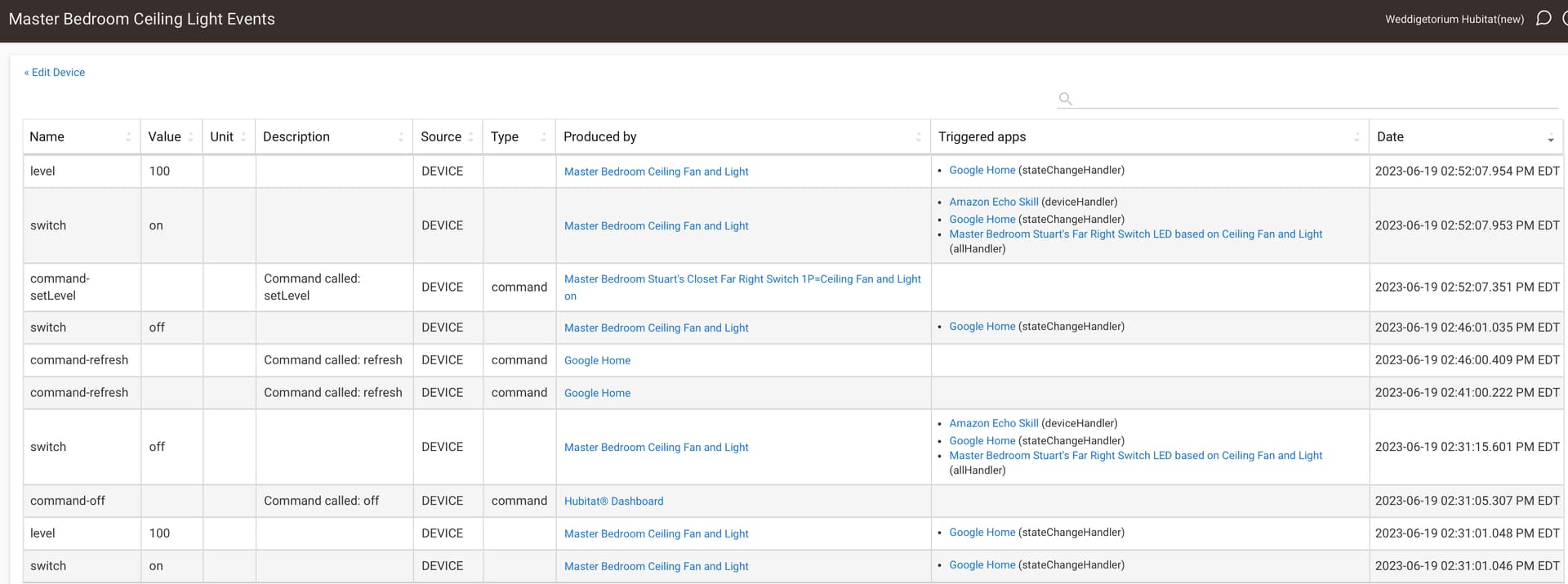Sort by Source column arrows

click(x=471, y=137)
